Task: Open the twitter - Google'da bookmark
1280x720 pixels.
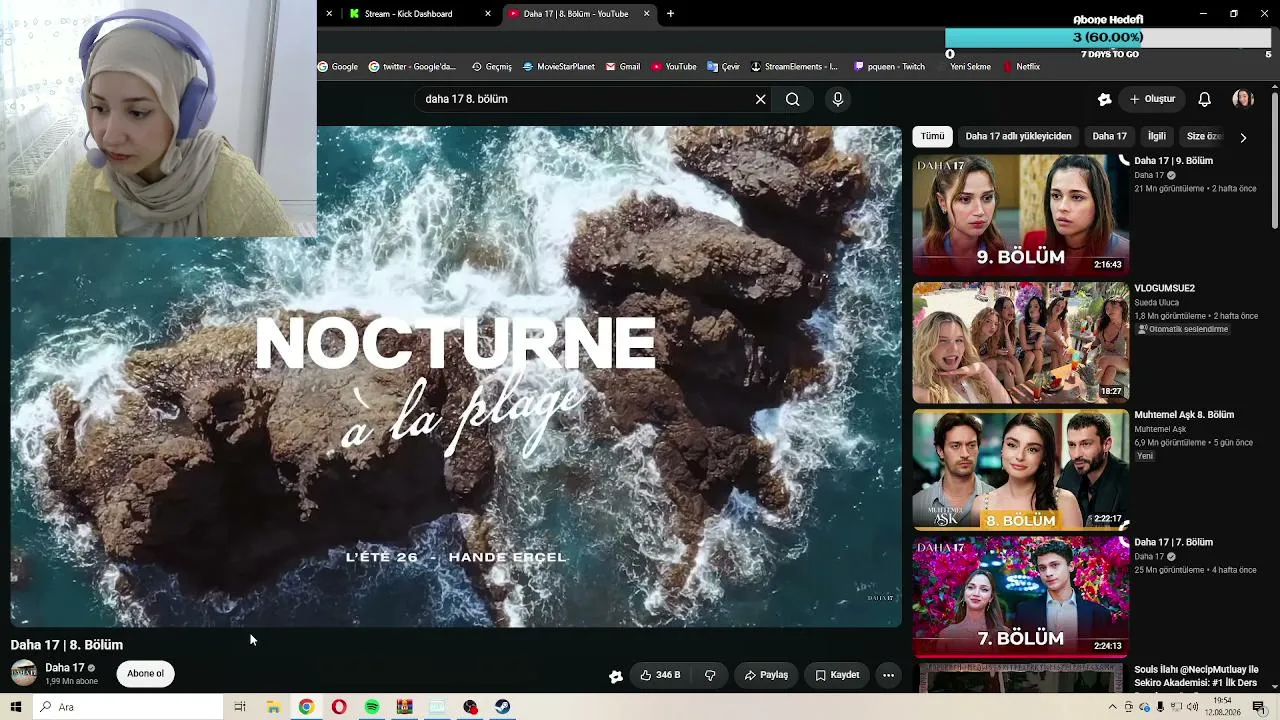Action: [412, 67]
